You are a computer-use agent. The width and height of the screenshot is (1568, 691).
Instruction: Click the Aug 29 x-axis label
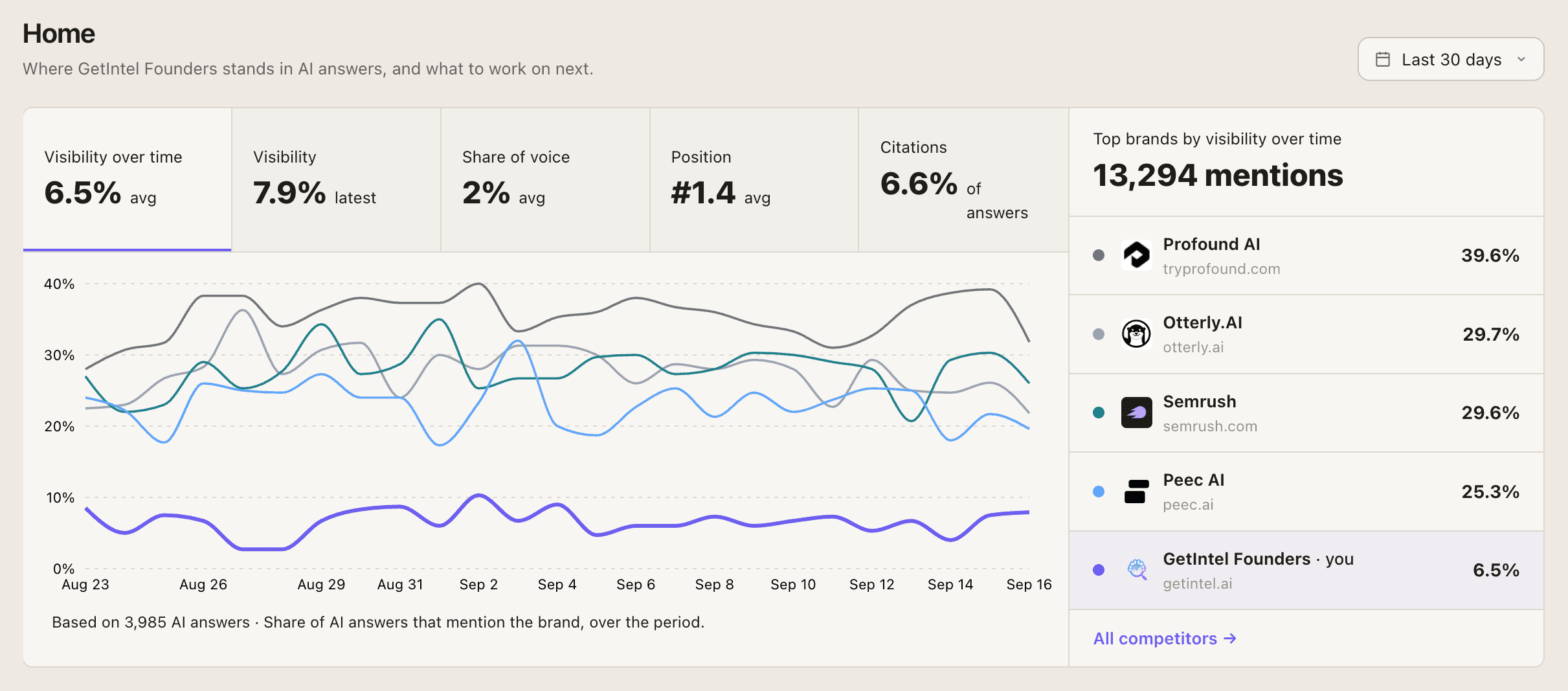coord(321,584)
